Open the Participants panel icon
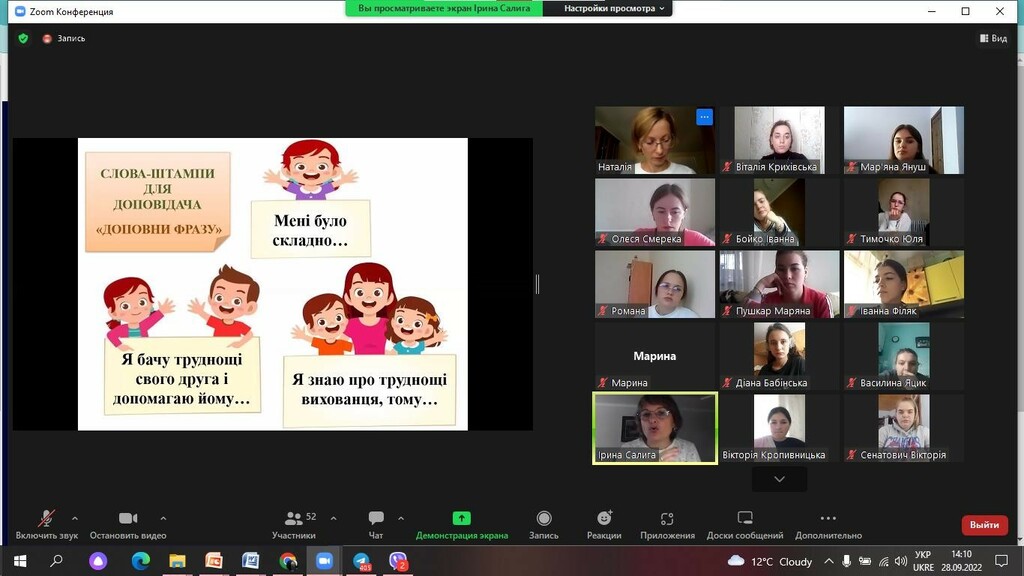The width and height of the screenshot is (1024, 576). point(294,519)
